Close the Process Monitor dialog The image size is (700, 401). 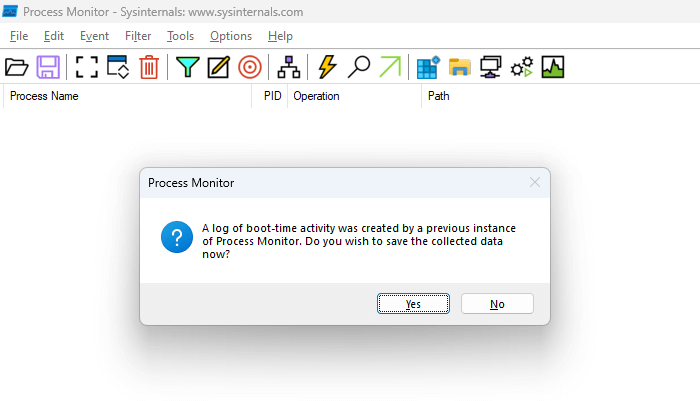(535, 182)
